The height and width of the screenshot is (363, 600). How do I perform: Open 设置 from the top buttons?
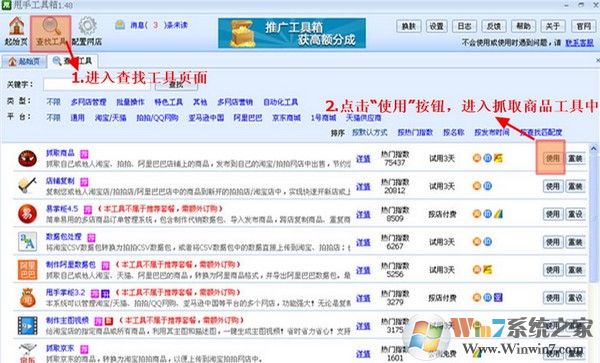click(437, 26)
